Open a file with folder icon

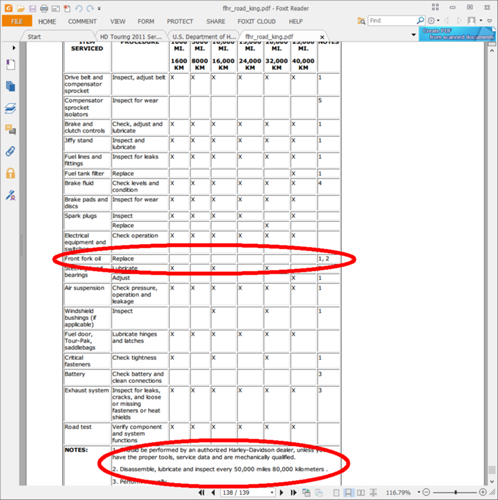pos(21,8)
